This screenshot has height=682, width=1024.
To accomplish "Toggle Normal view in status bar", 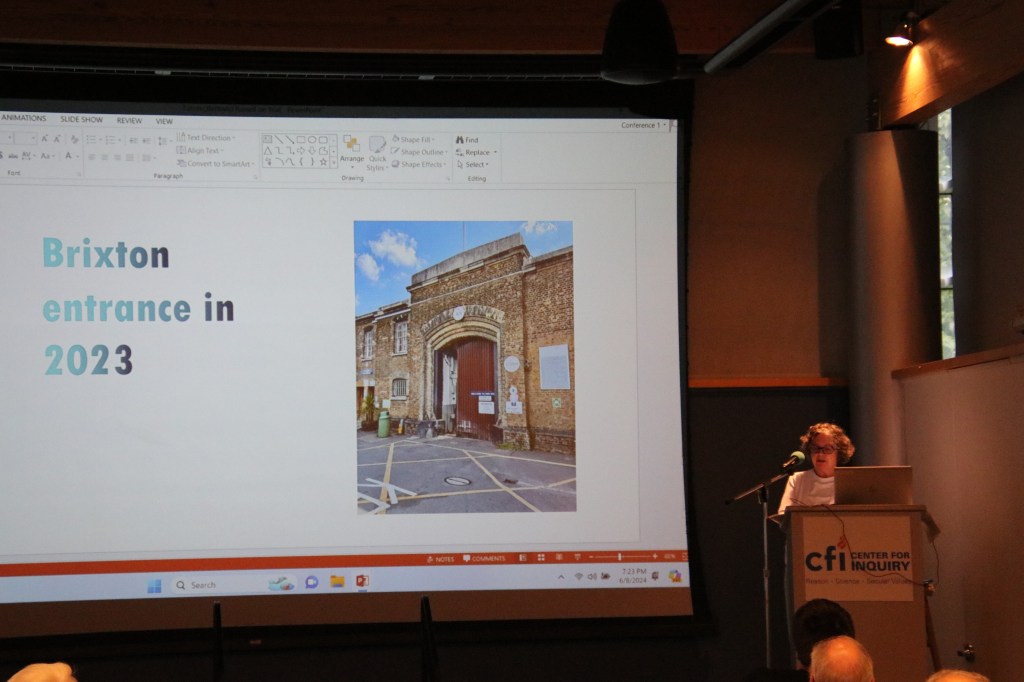I will point(522,558).
